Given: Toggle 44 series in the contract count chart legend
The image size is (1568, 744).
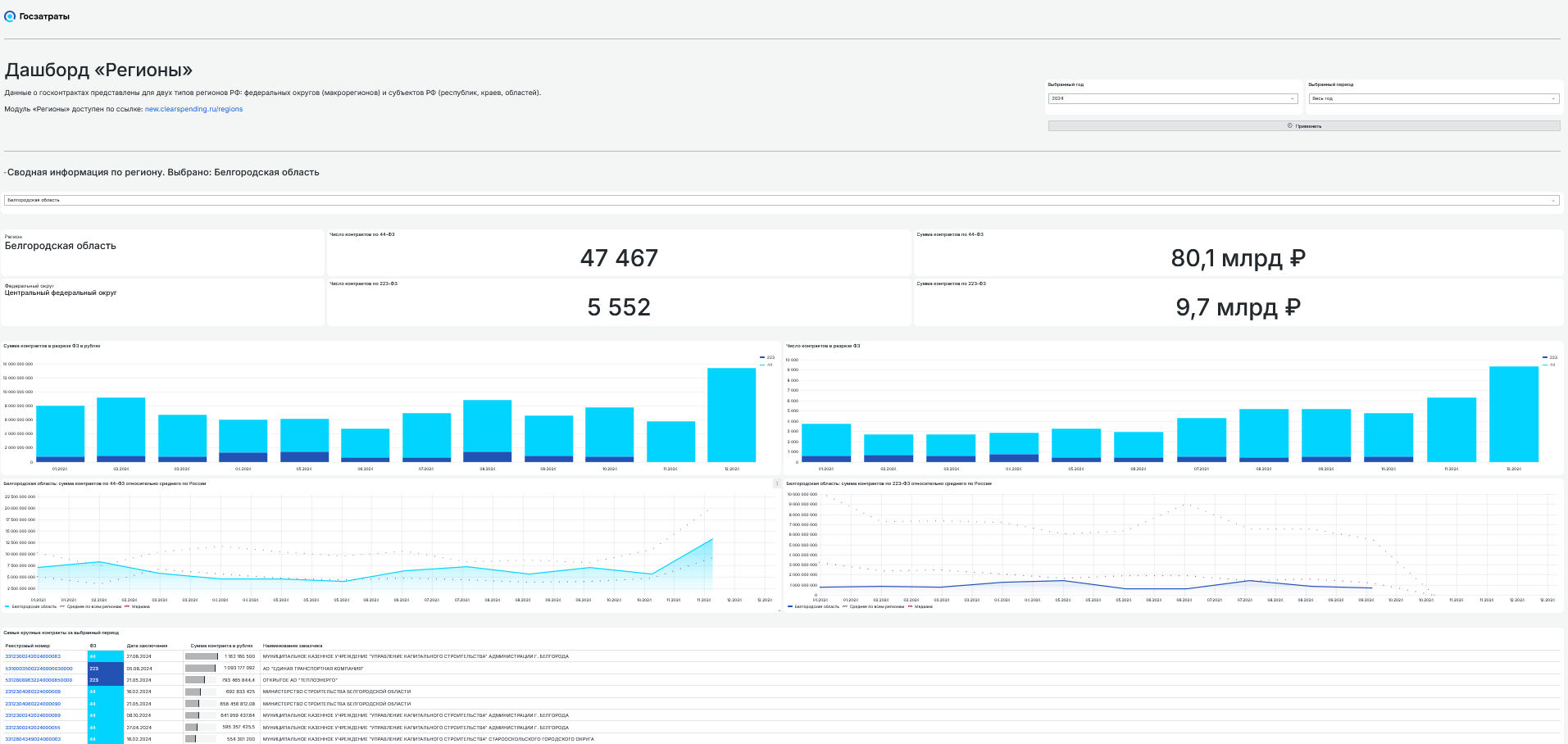Looking at the screenshot, I should coord(1548,365).
